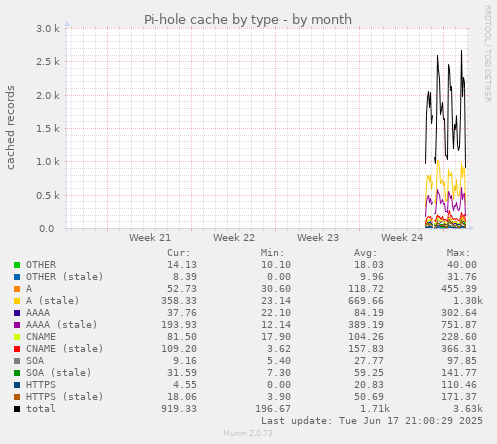The height and width of the screenshot is (444, 497).
Task: Click the HTTPS legend swatch
Action: click(x=17, y=385)
